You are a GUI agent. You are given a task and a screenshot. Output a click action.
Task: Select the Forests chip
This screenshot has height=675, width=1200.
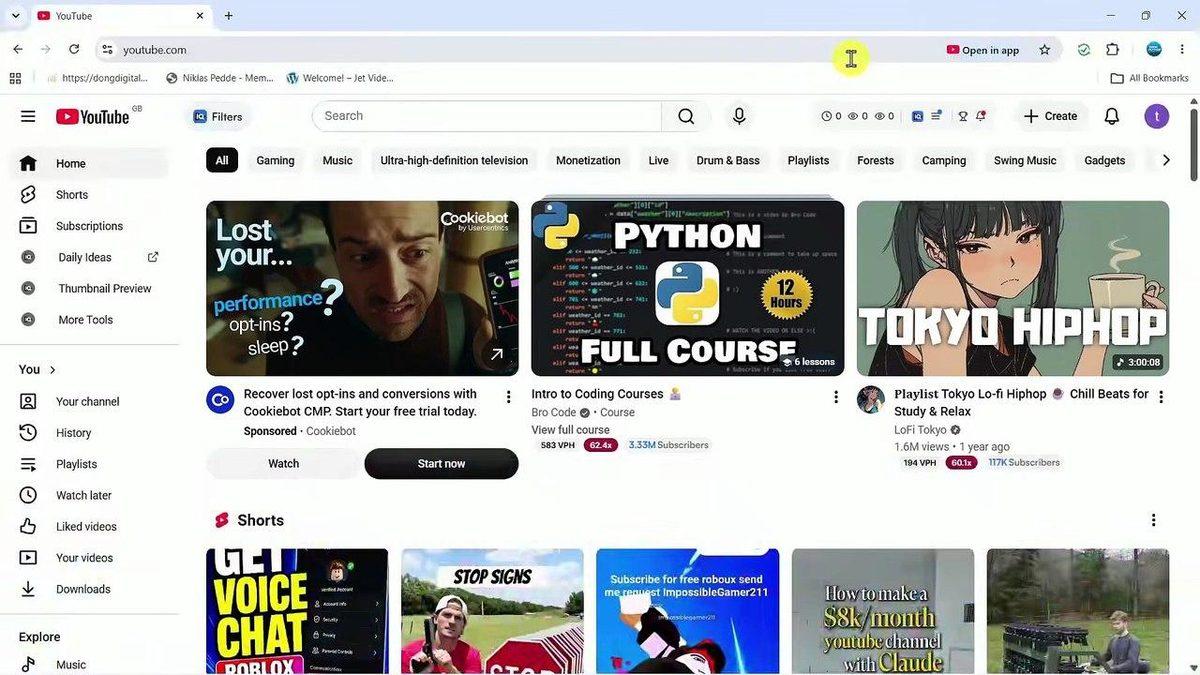(875, 160)
